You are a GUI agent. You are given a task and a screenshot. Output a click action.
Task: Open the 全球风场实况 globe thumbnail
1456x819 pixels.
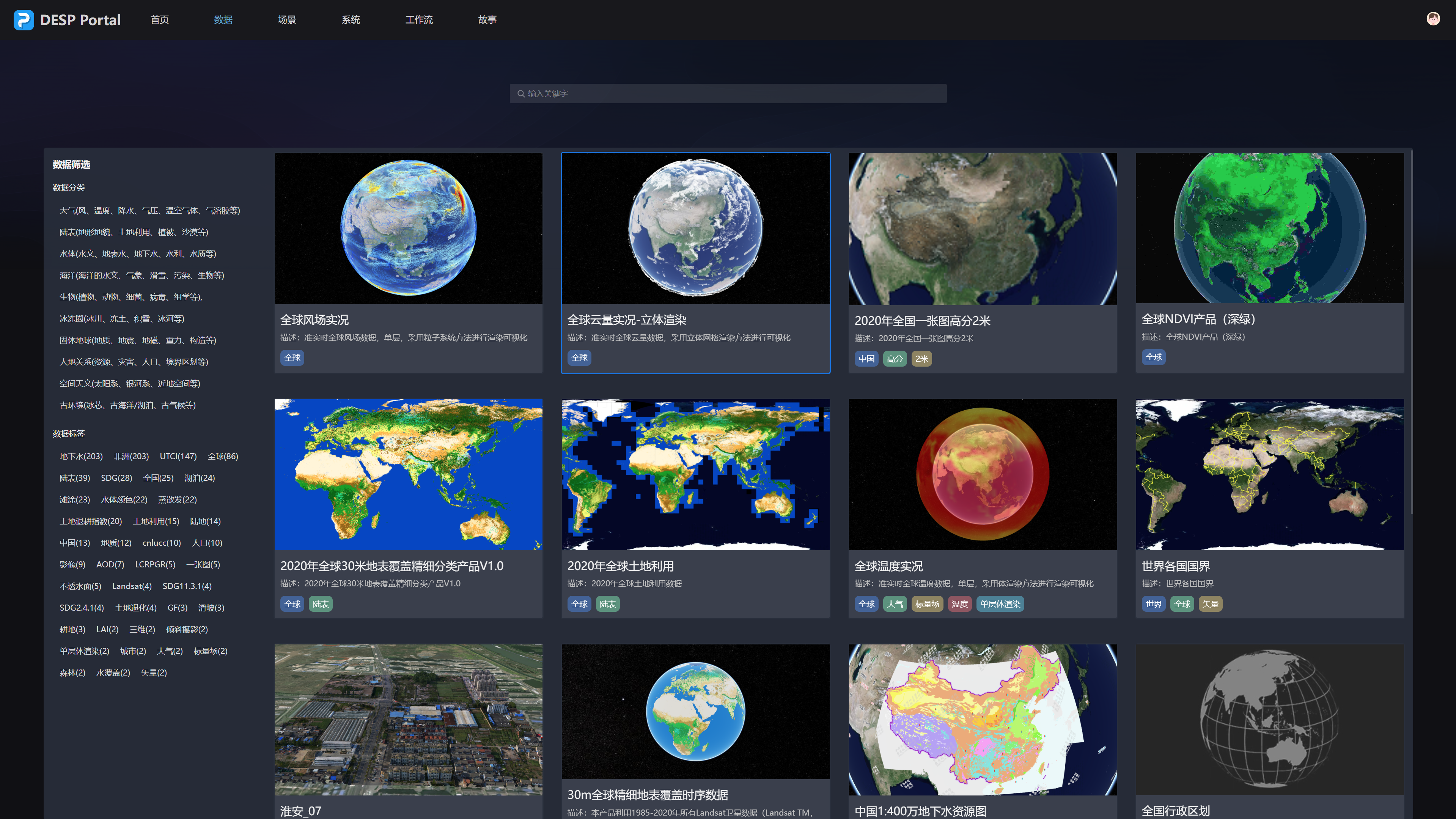[408, 228]
